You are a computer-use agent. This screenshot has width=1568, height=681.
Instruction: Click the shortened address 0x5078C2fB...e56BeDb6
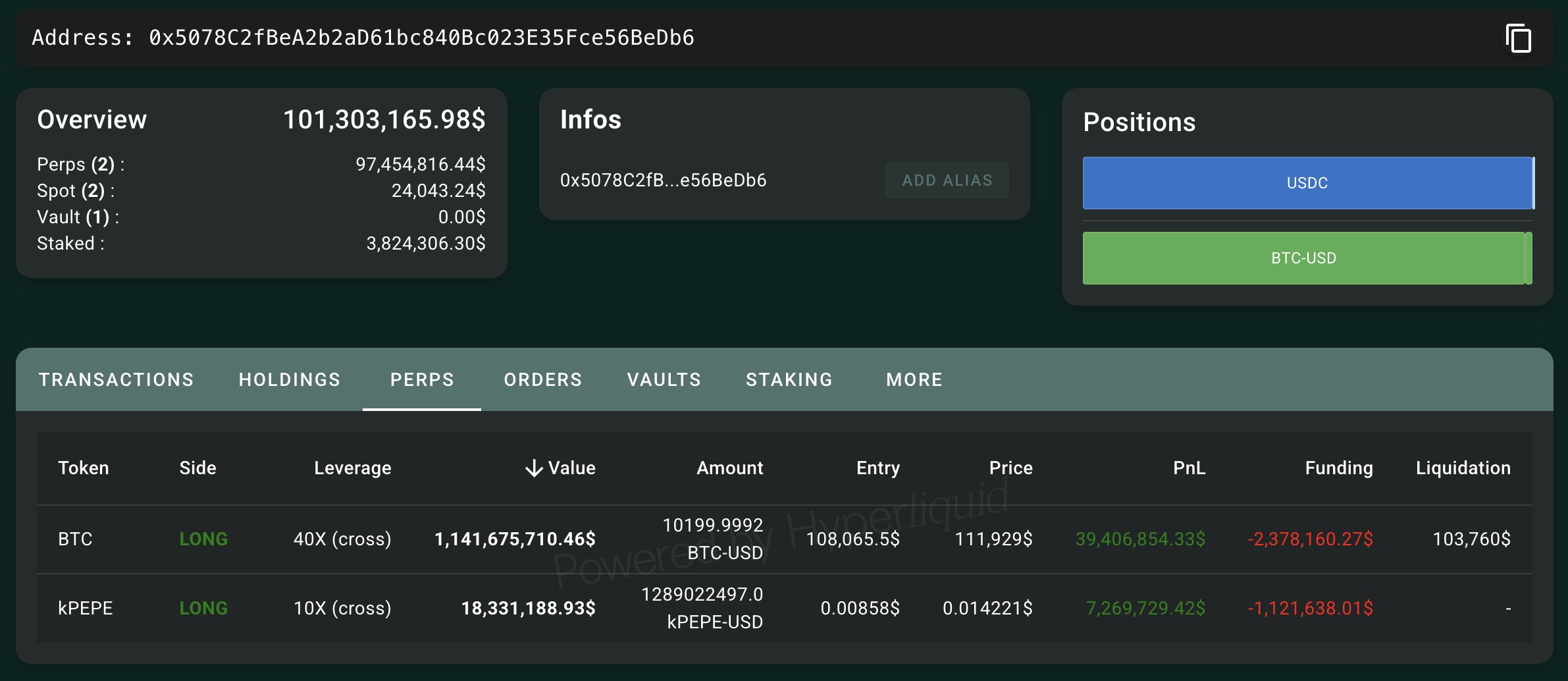point(663,180)
